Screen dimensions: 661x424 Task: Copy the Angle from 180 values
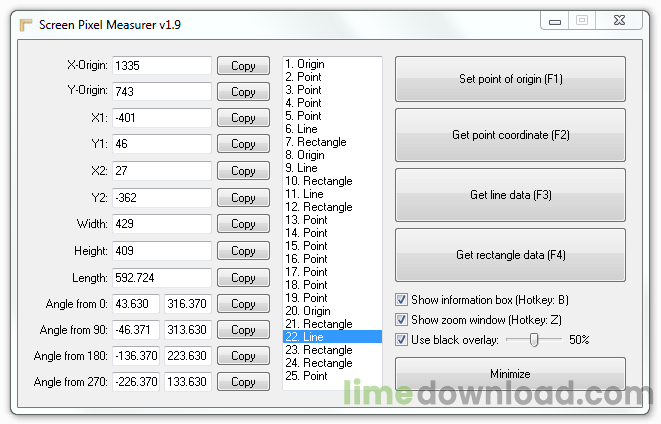243,356
